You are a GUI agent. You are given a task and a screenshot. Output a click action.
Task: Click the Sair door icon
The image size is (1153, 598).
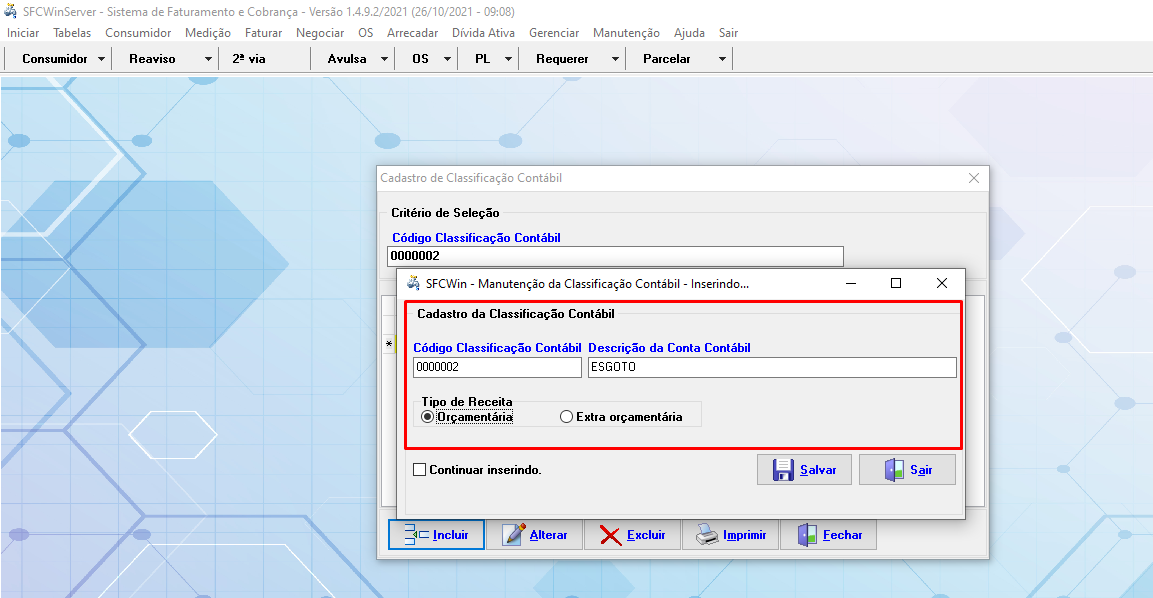point(893,470)
